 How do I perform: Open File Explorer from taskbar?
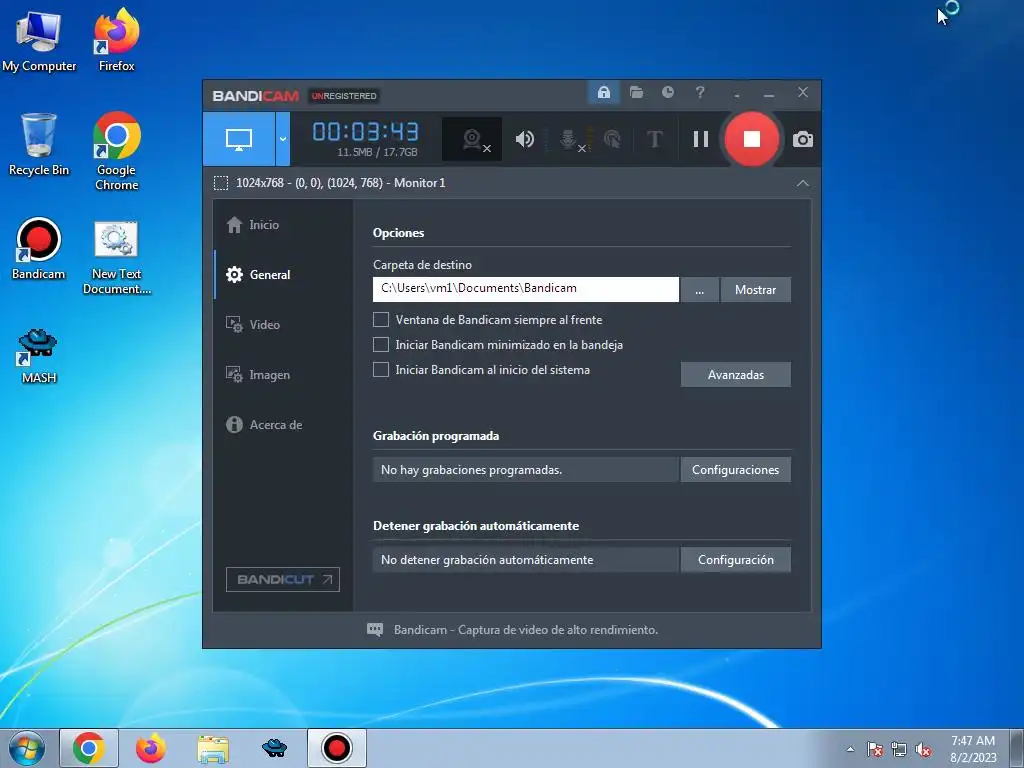[x=213, y=749]
